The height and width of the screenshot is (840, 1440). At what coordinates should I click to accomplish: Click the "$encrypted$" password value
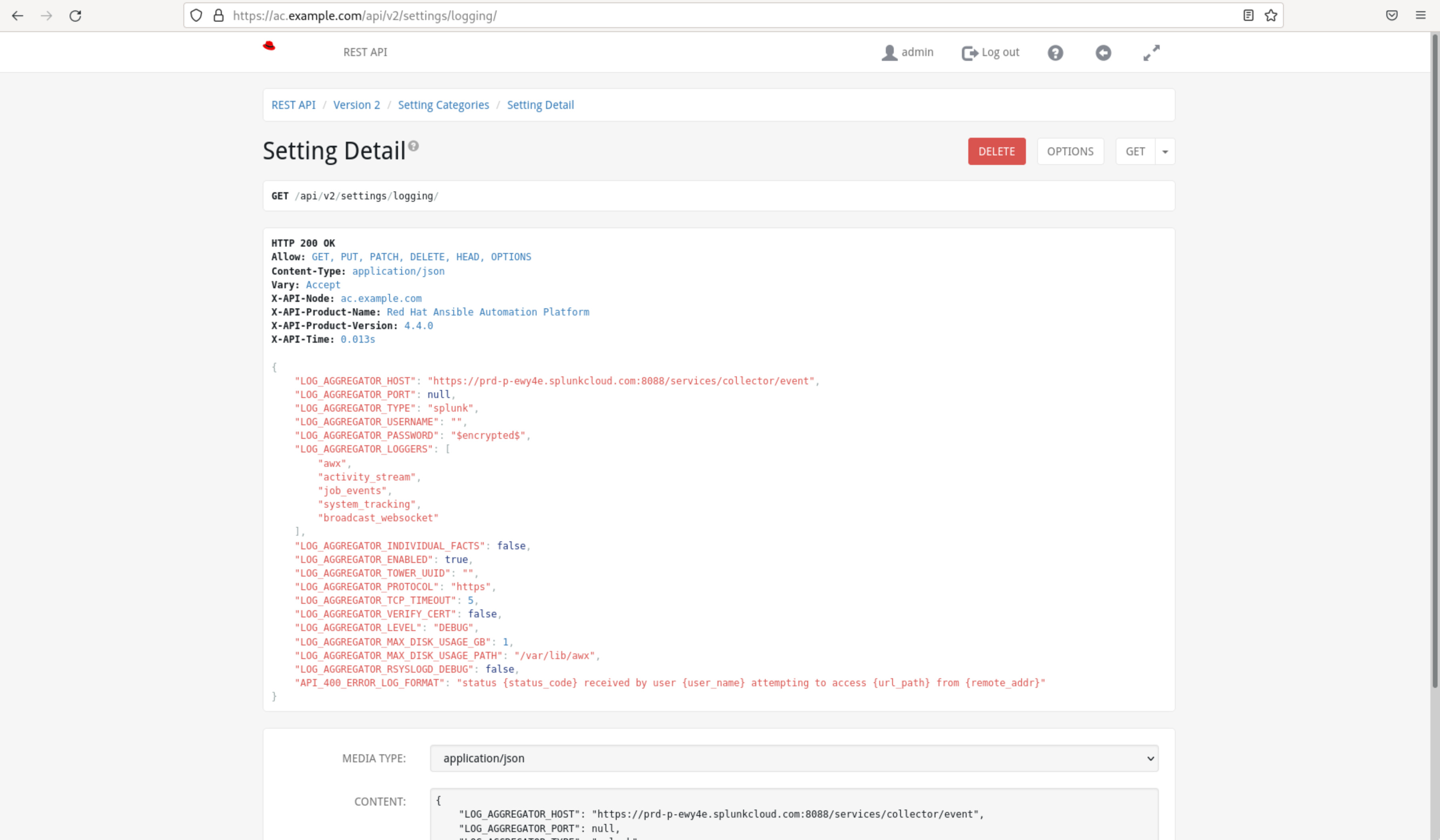tap(488, 436)
